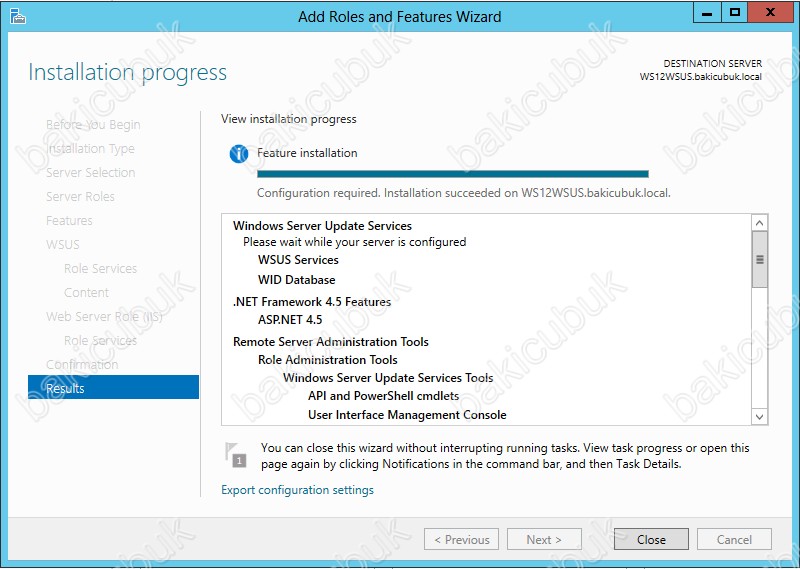Click the Role Administration Tools entry
800x569 pixels.
[328, 360]
